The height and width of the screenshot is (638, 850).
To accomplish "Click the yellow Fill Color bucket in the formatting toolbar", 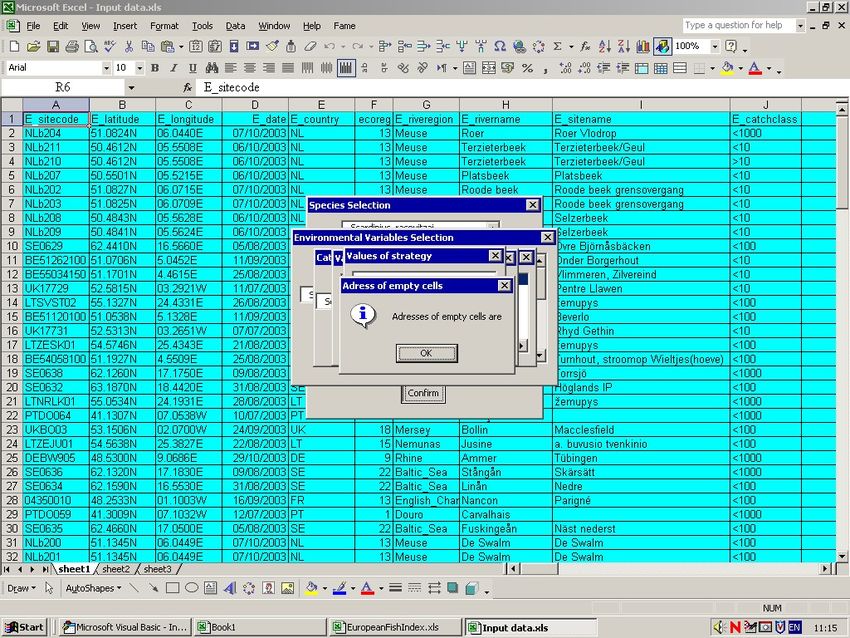I will click(x=727, y=68).
